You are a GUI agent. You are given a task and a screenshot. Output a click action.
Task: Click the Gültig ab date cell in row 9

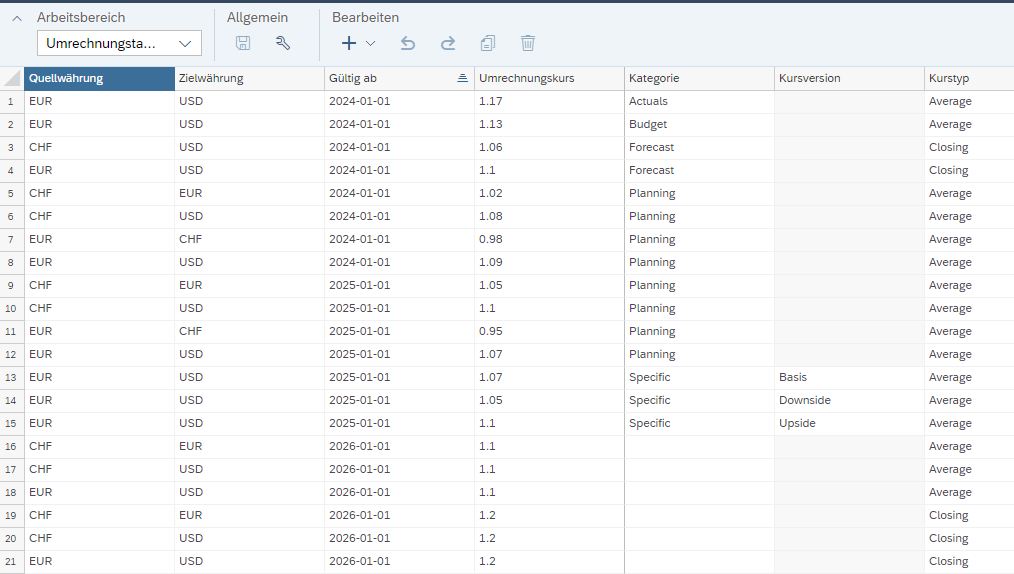pyautogui.click(x=399, y=286)
